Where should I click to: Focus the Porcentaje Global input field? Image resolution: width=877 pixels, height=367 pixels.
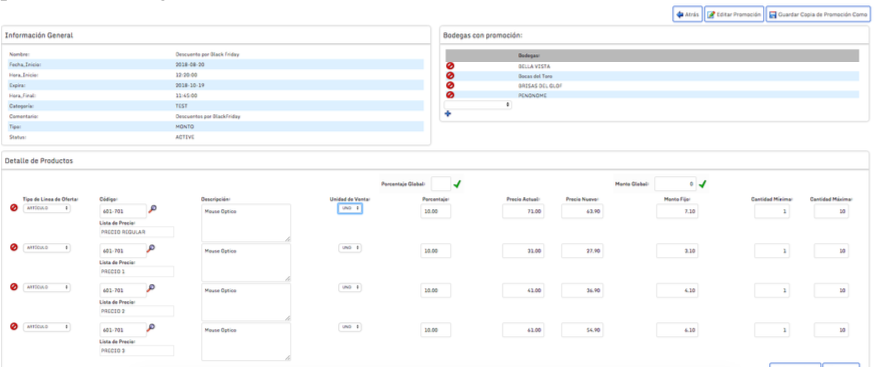point(441,184)
